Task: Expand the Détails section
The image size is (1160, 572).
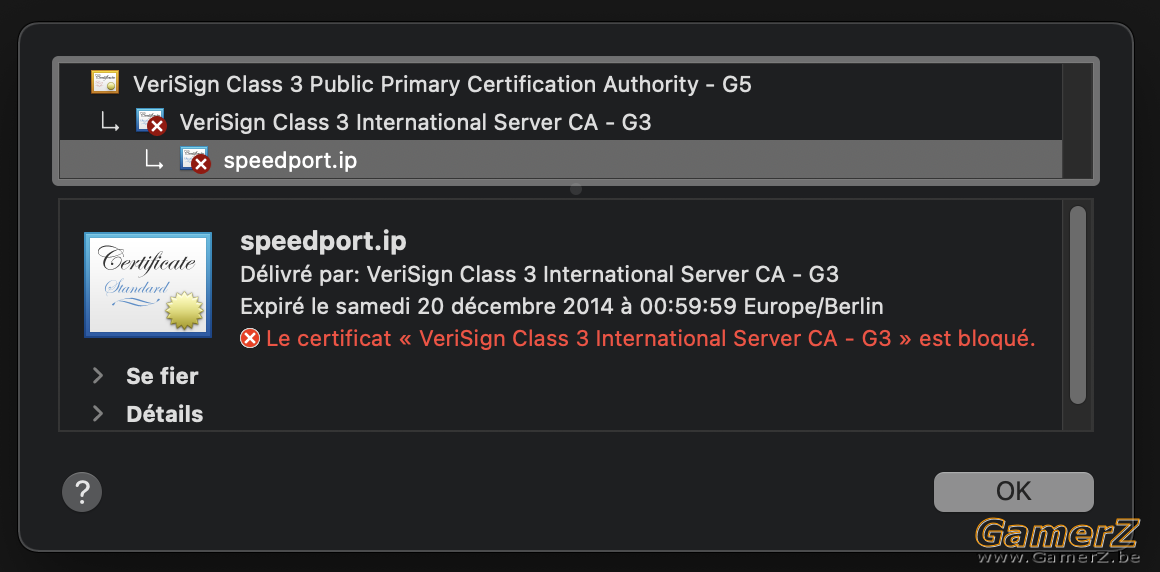Action: click(98, 414)
